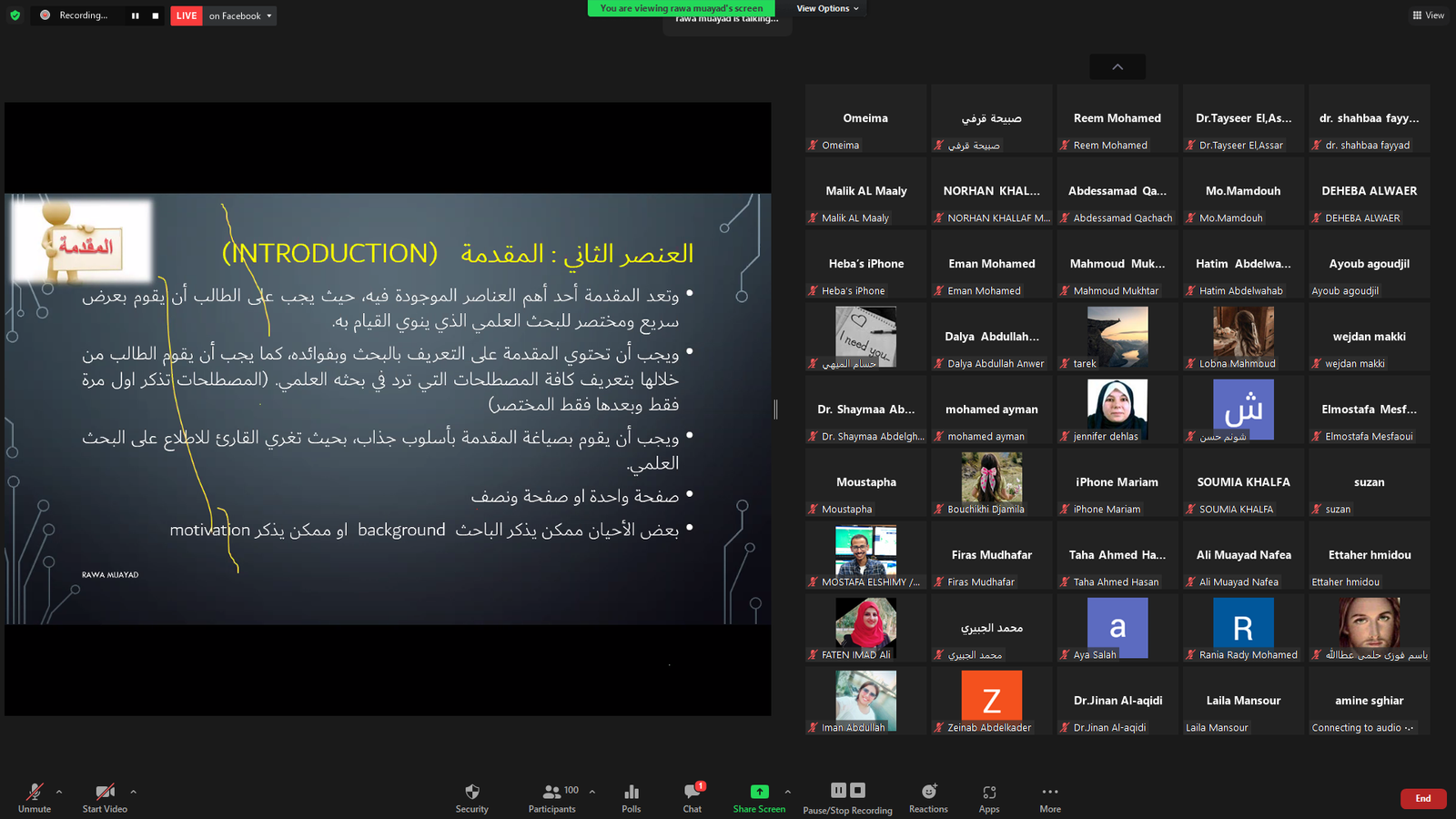Open the More options dots
The width and height of the screenshot is (1456, 819).
(1050, 798)
